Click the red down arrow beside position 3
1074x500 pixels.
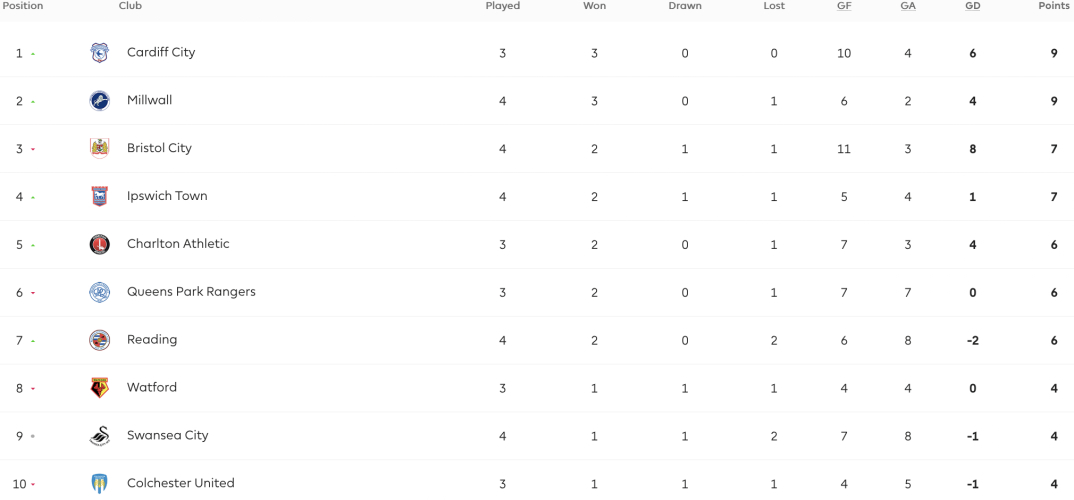click(33, 149)
